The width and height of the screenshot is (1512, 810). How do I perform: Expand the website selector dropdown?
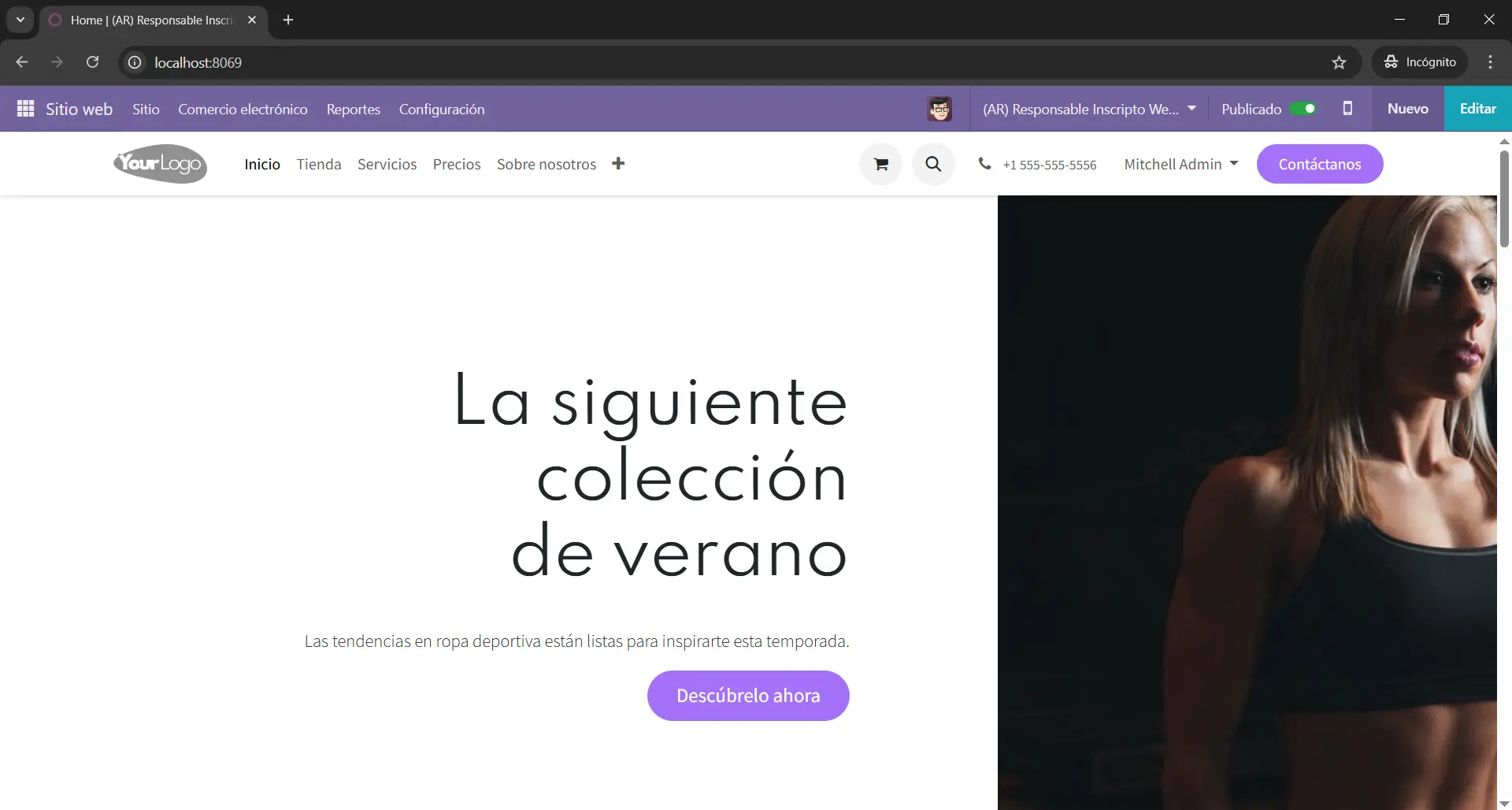[x=1089, y=109]
